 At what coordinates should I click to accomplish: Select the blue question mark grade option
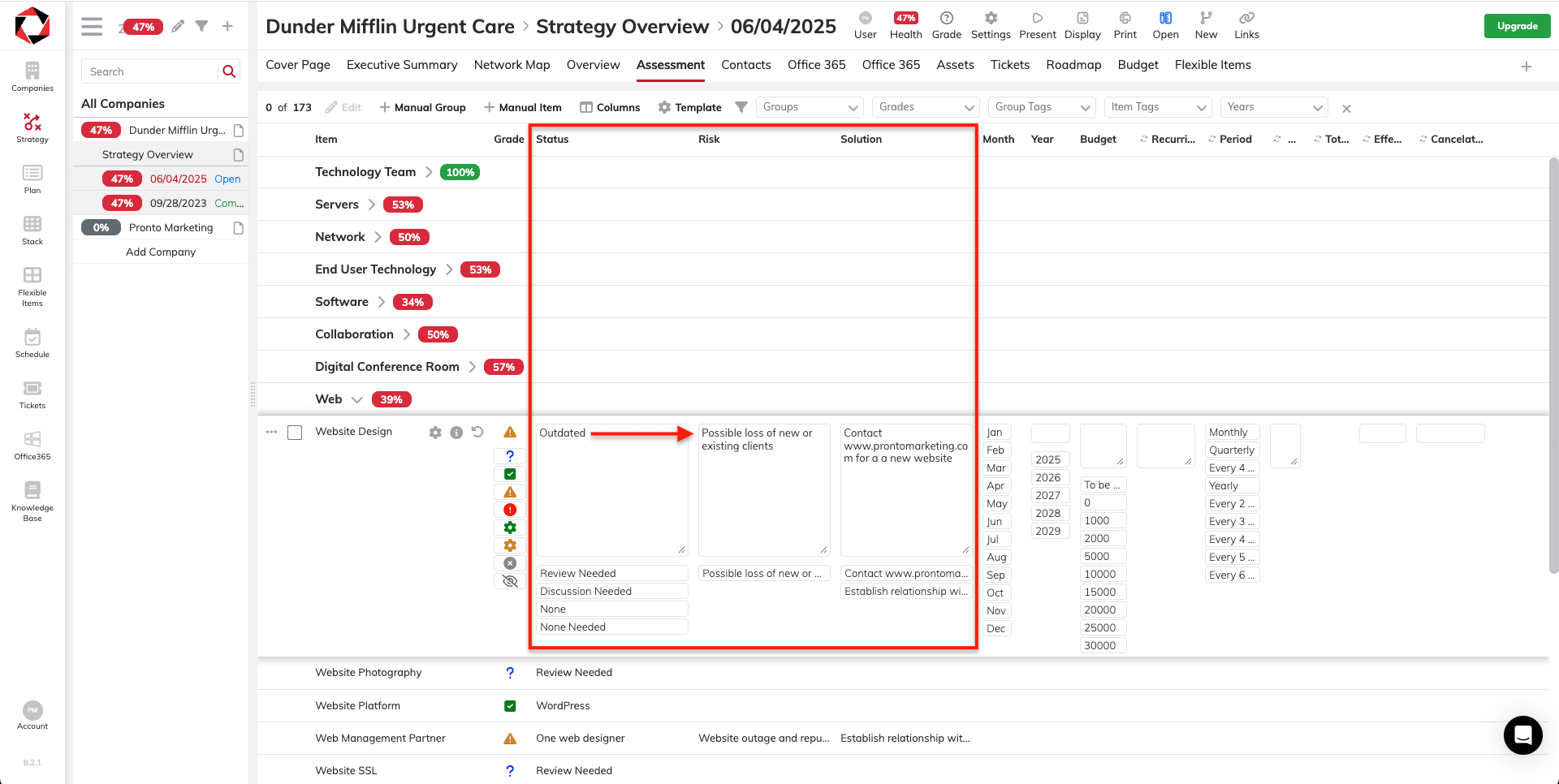tap(510, 456)
